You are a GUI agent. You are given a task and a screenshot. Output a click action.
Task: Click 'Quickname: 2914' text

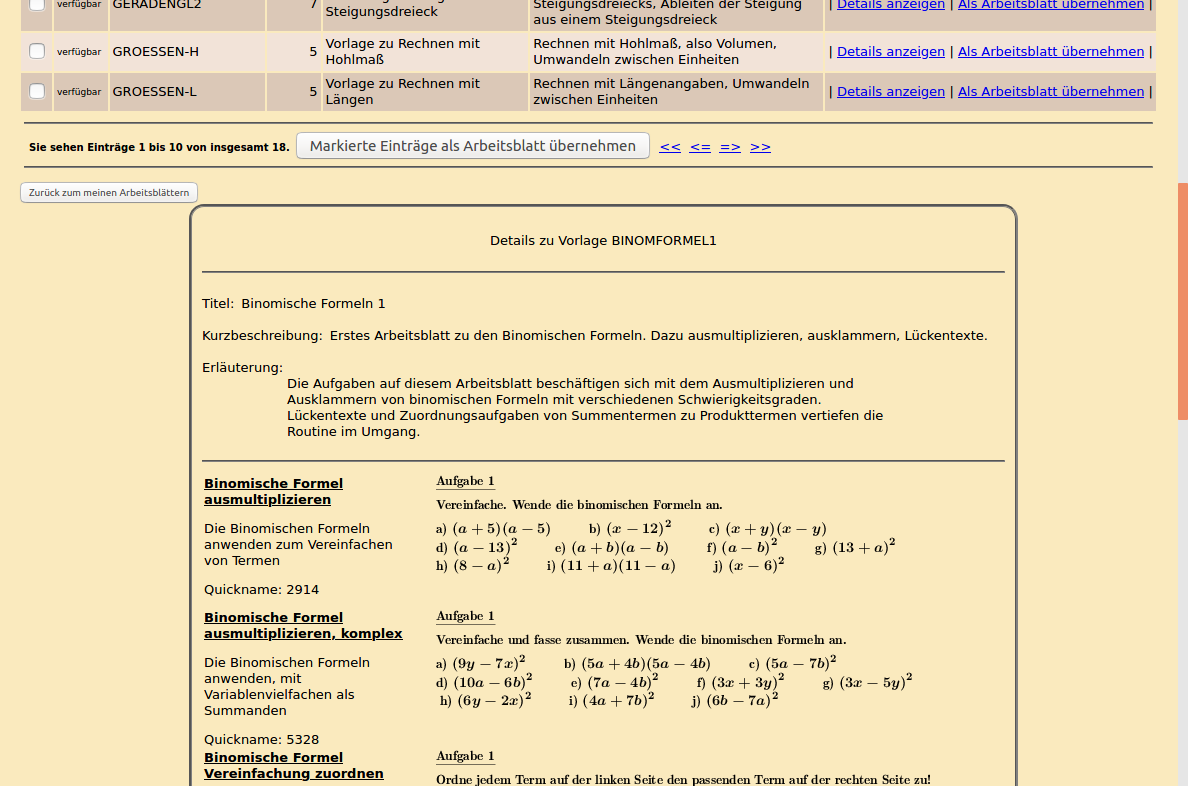pyautogui.click(x=261, y=590)
